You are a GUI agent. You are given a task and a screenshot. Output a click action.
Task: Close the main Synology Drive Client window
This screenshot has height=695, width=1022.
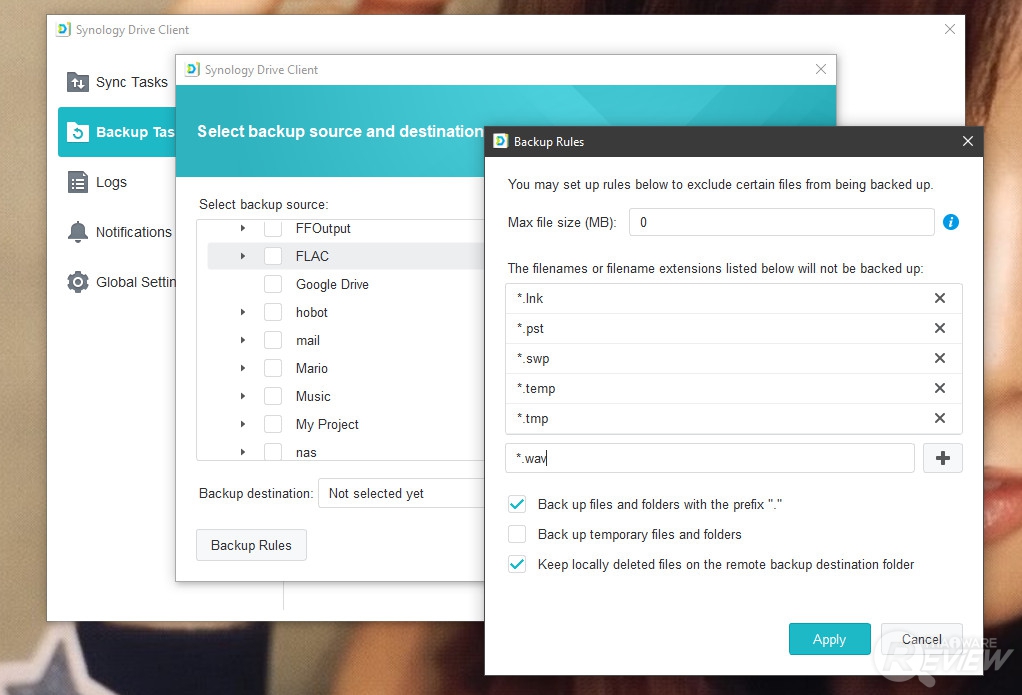tap(950, 29)
